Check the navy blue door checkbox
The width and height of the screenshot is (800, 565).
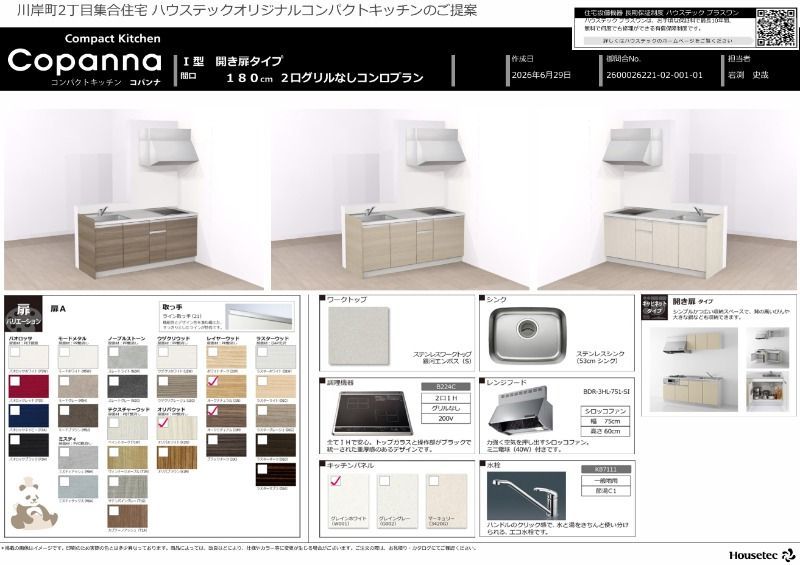point(15,410)
